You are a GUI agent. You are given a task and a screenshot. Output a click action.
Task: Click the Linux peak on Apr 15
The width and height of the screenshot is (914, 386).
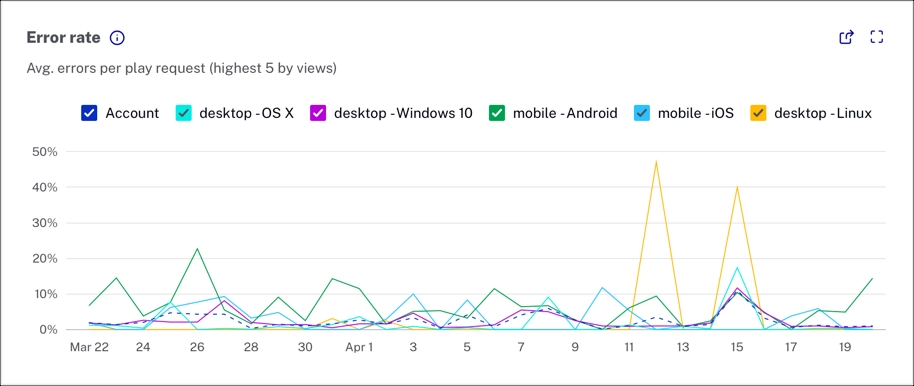(x=737, y=187)
